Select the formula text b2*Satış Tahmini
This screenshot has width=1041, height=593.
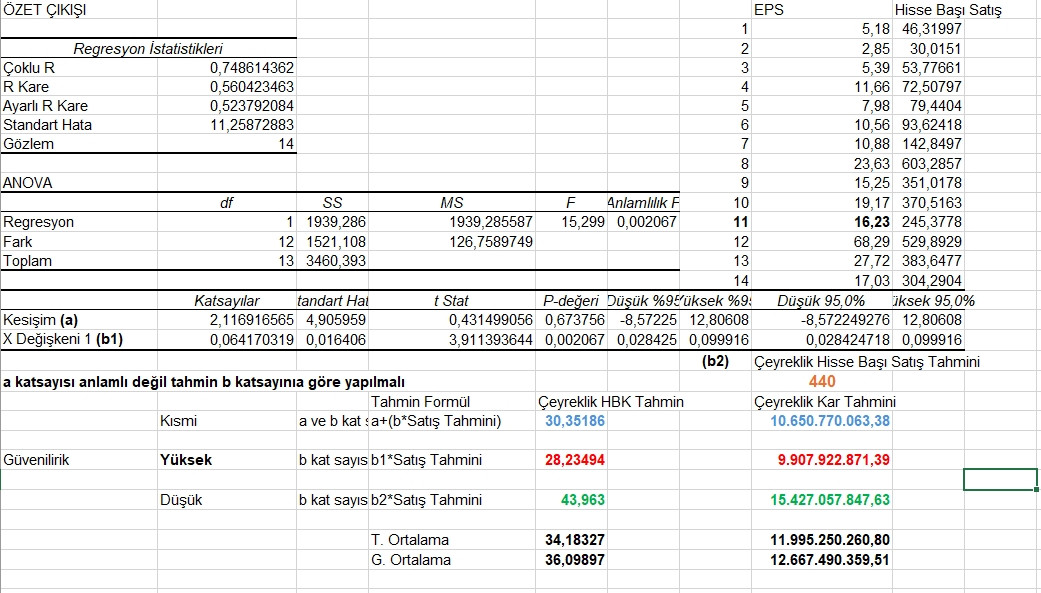[426, 500]
